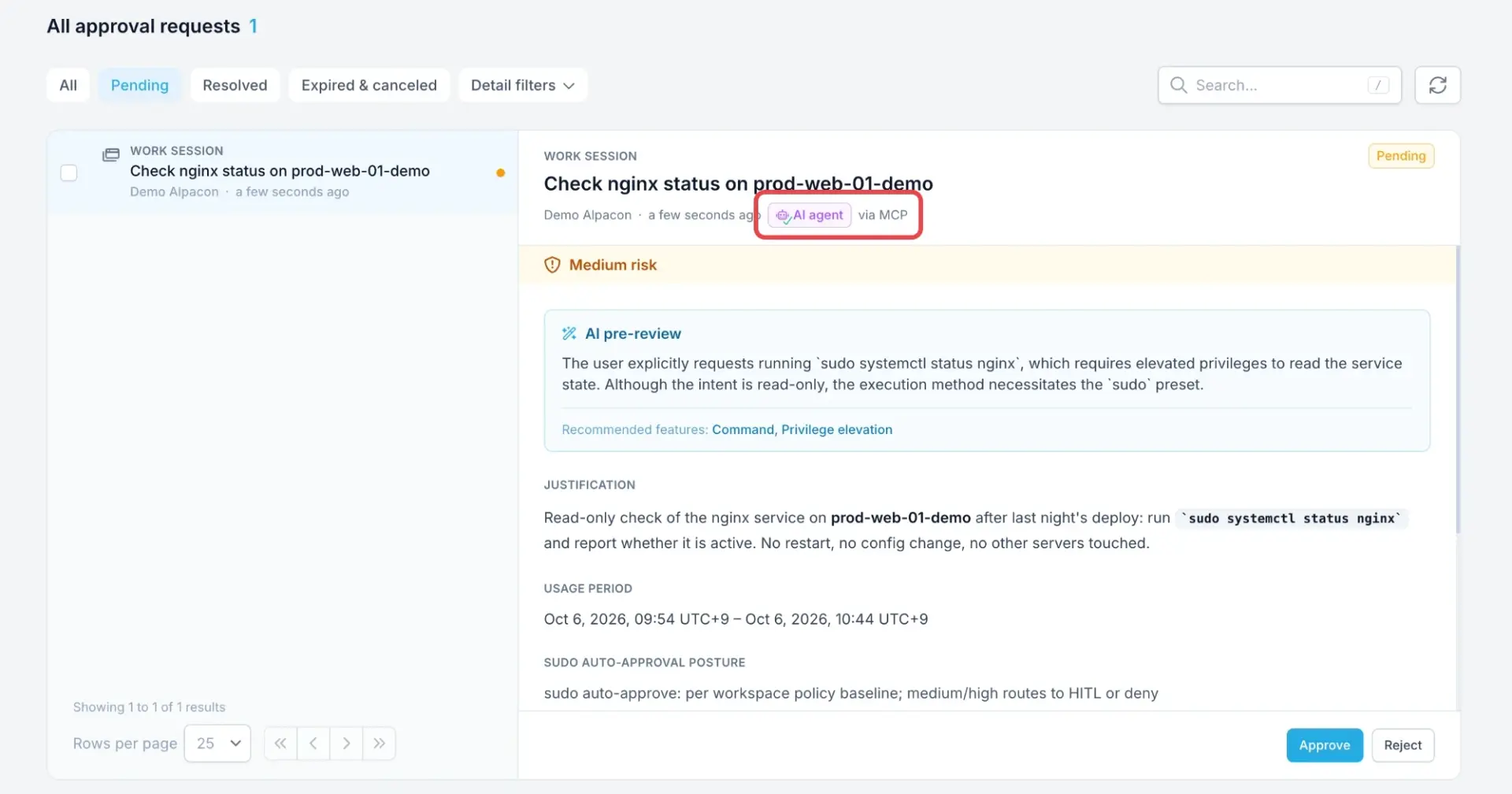
Task: Click the JUSTIFICATION section heading
Action: [589, 485]
